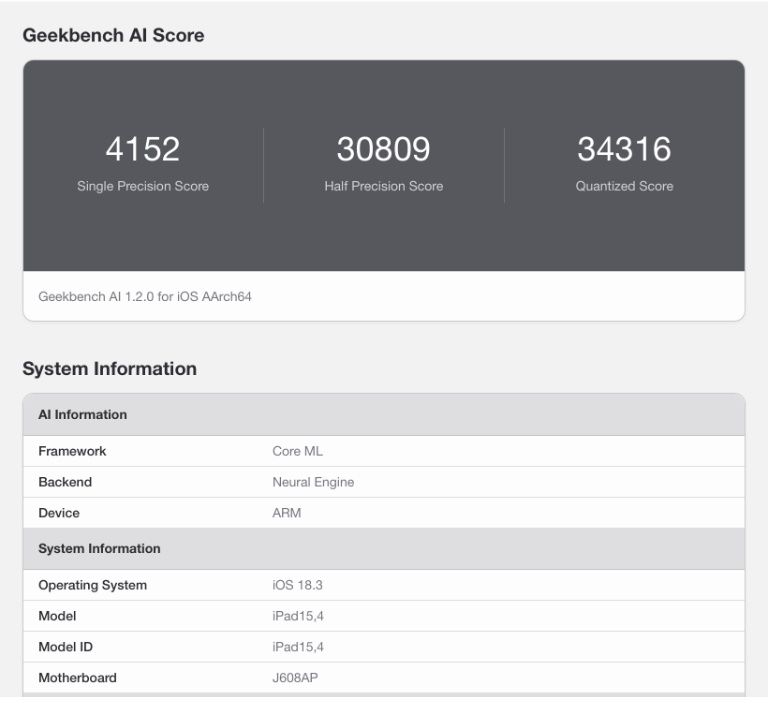Select the ARM device value
This screenshot has height=704, width=768.
pos(287,512)
